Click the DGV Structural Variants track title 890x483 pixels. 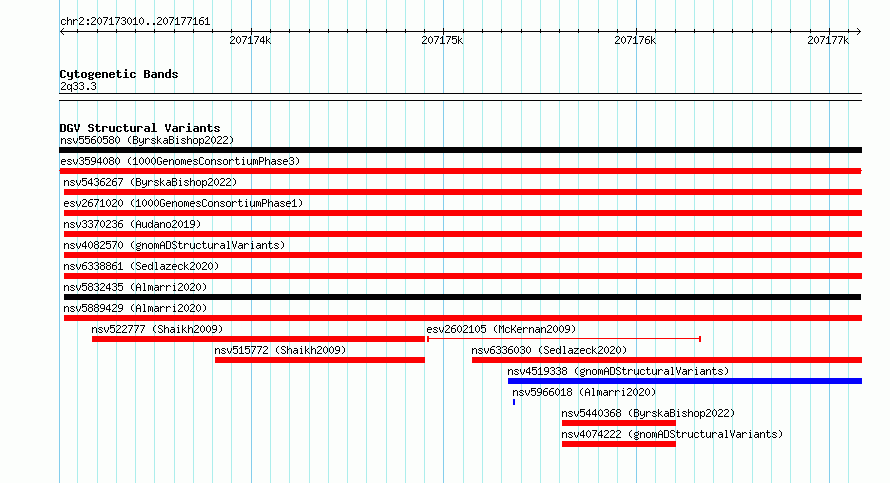[x=140, y=128]
